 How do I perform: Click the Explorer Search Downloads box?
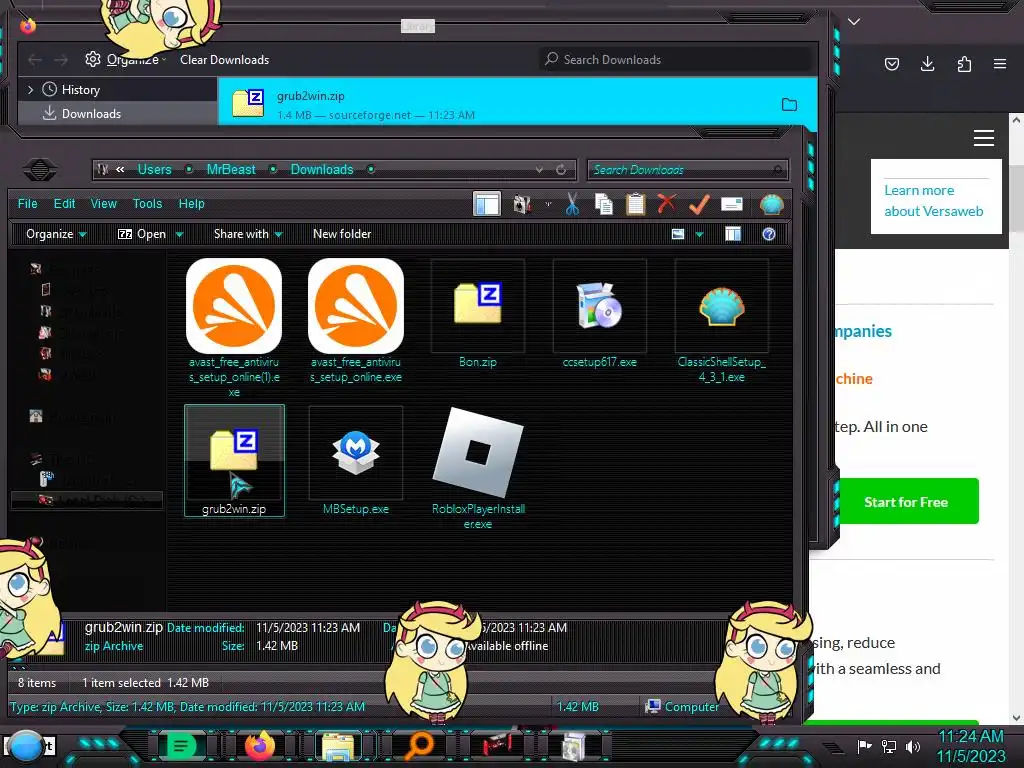688,170
